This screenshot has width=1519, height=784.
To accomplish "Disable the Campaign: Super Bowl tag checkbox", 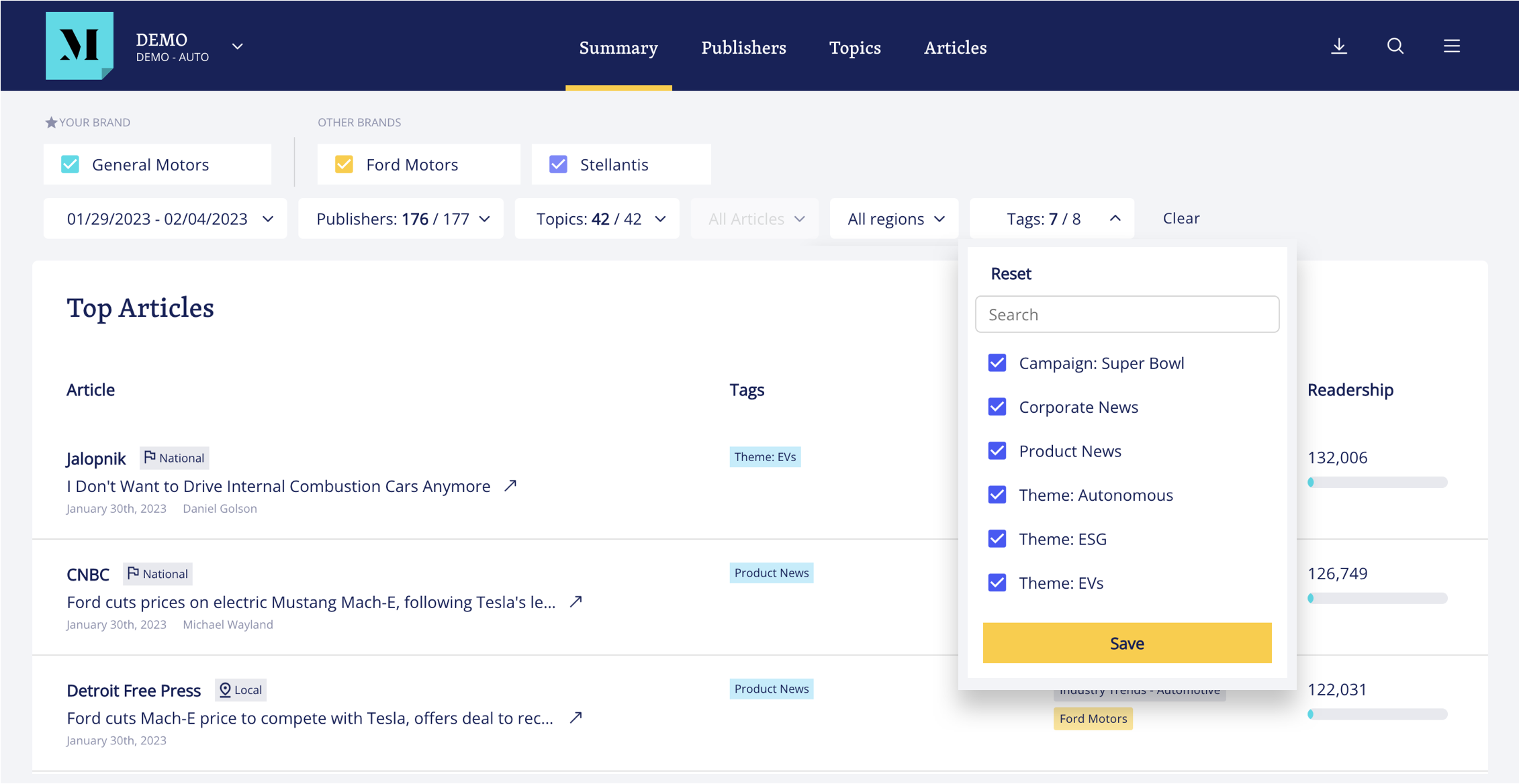I will (x=997, y=362).
